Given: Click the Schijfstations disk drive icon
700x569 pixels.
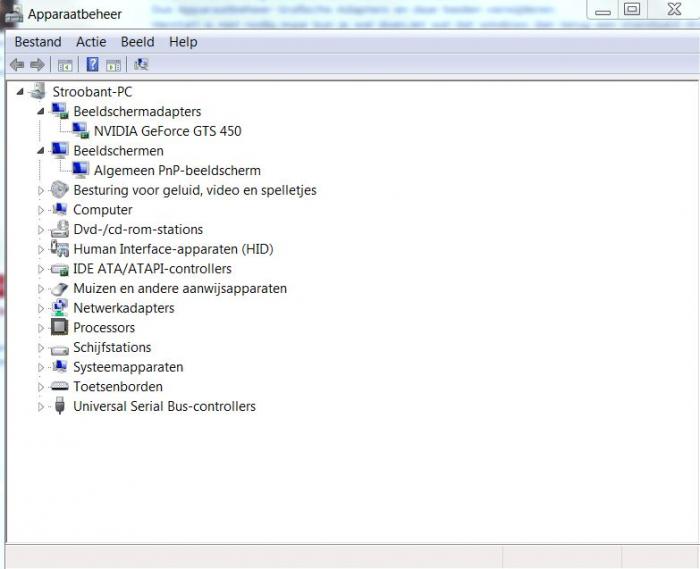Looking at the screenshot, I should [x=59, y=349].
